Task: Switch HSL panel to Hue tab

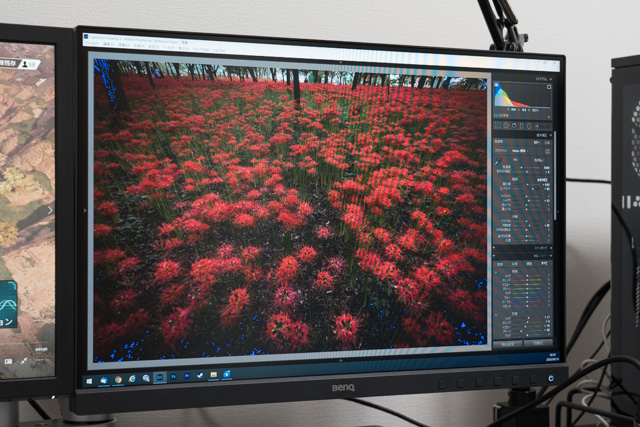Action: [x=500, y=264]
